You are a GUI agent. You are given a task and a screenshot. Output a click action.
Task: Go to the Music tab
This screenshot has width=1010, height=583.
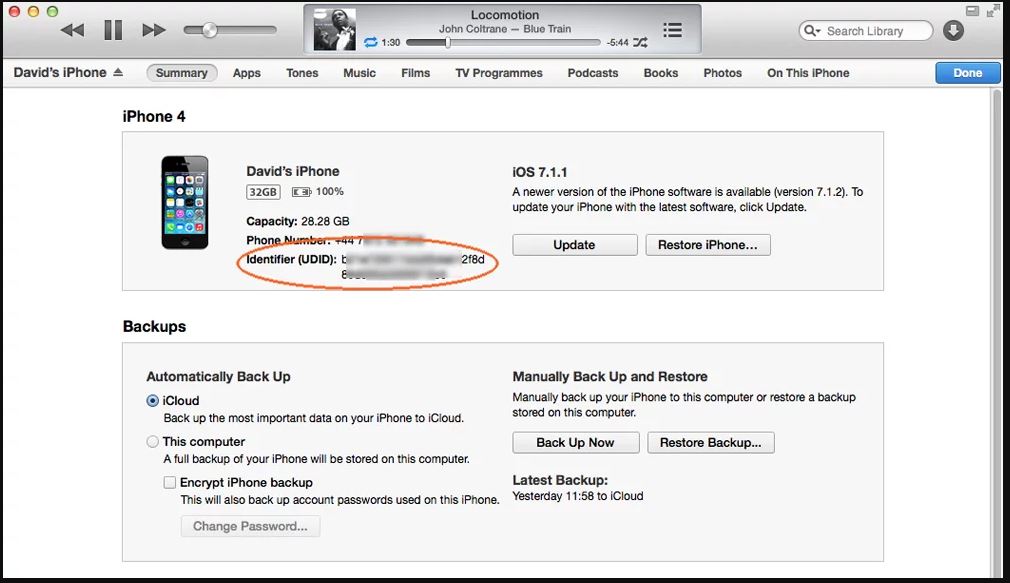point(359,73)
